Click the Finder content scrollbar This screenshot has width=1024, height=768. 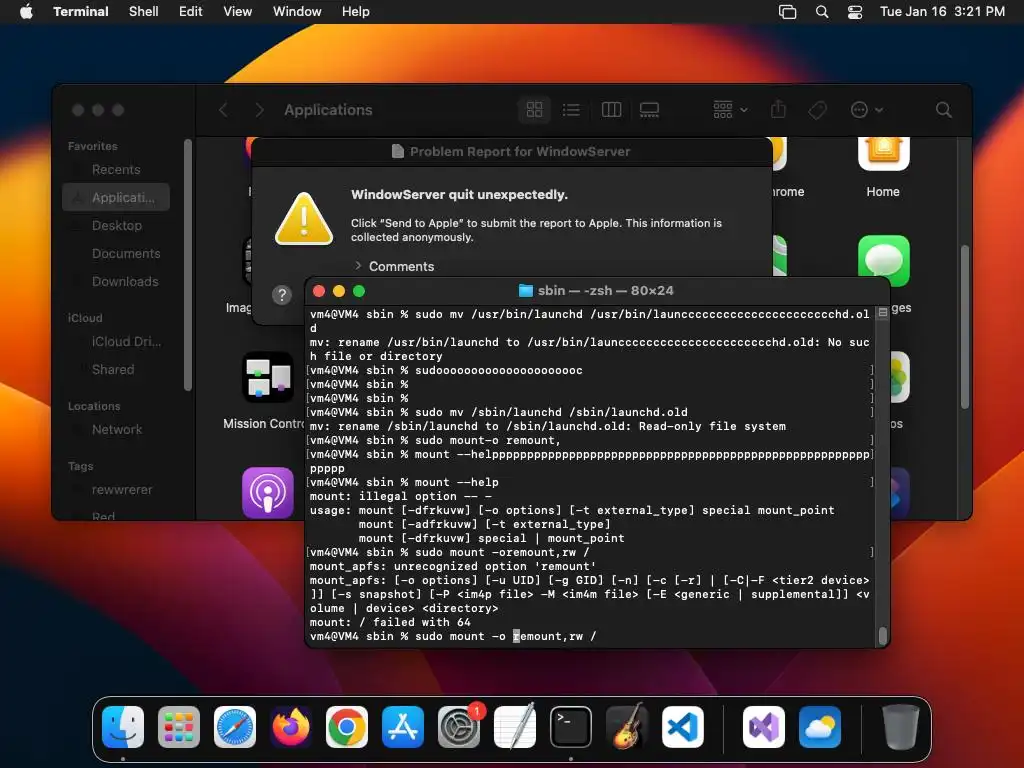tap(965, 328)
